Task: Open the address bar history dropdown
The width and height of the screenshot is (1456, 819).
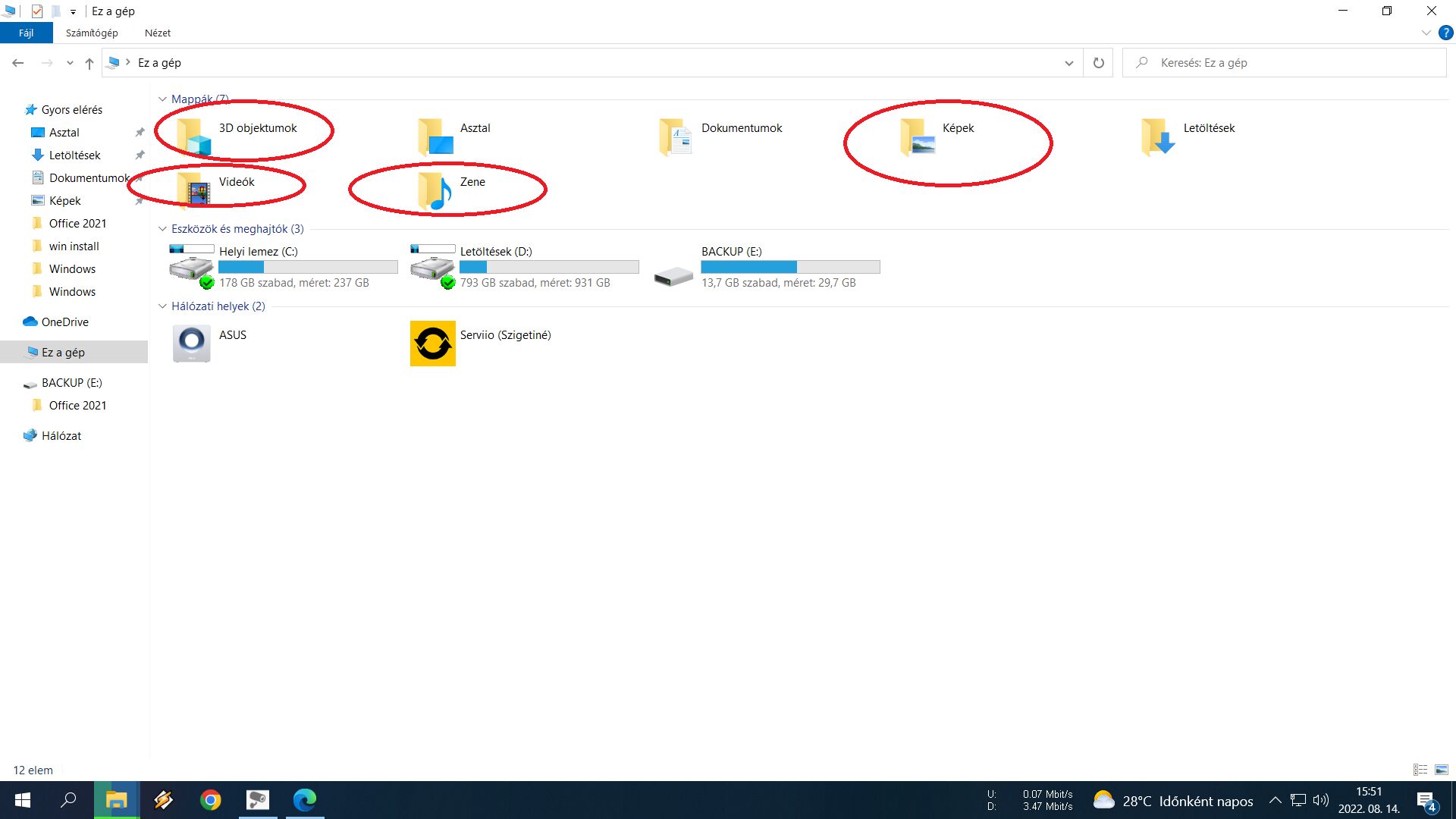Action: click(x=1068, y=63)
